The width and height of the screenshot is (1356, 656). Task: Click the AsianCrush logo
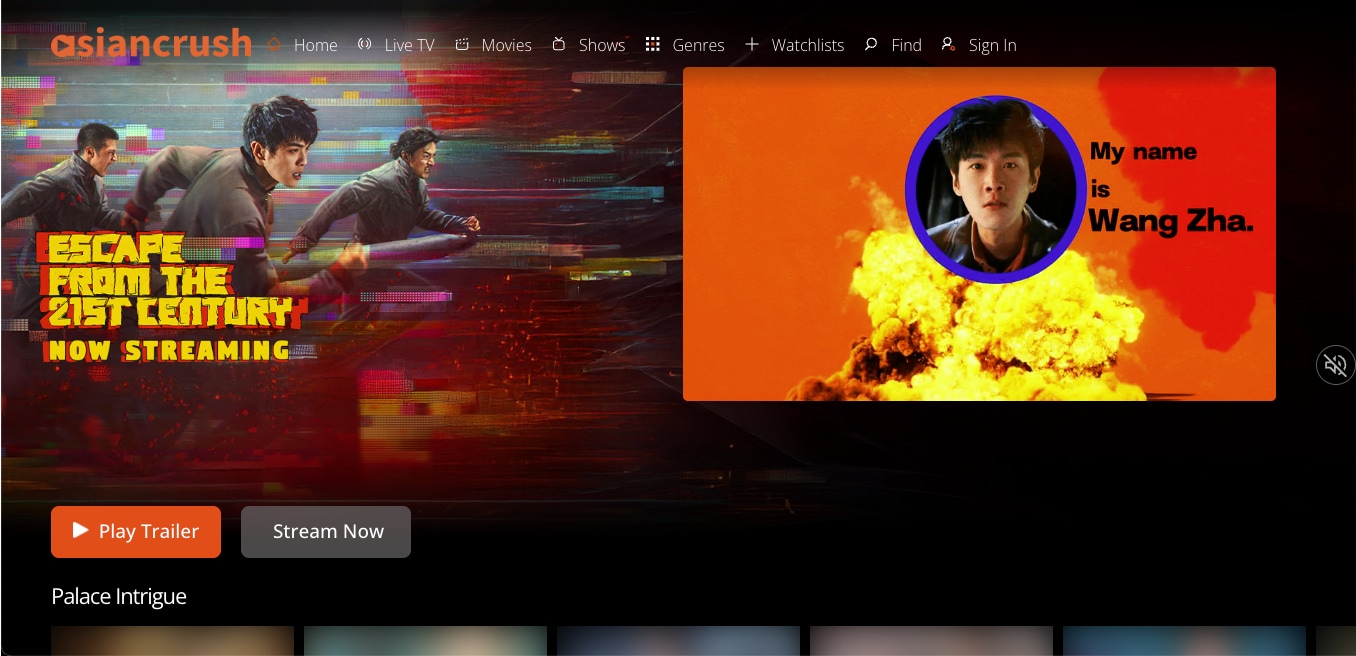pos(151,43)
